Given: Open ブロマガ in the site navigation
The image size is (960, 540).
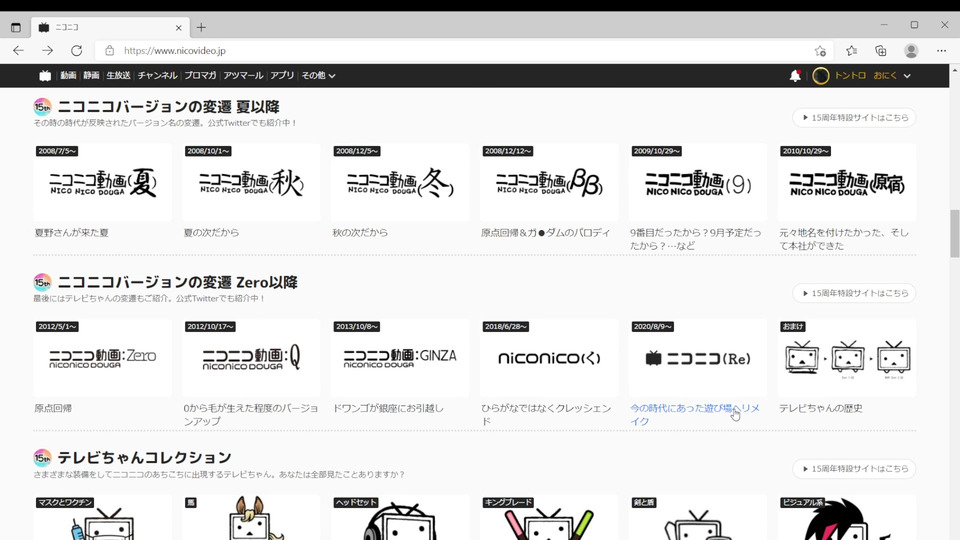Looking at the screenshot, I should tap(200, 75).
